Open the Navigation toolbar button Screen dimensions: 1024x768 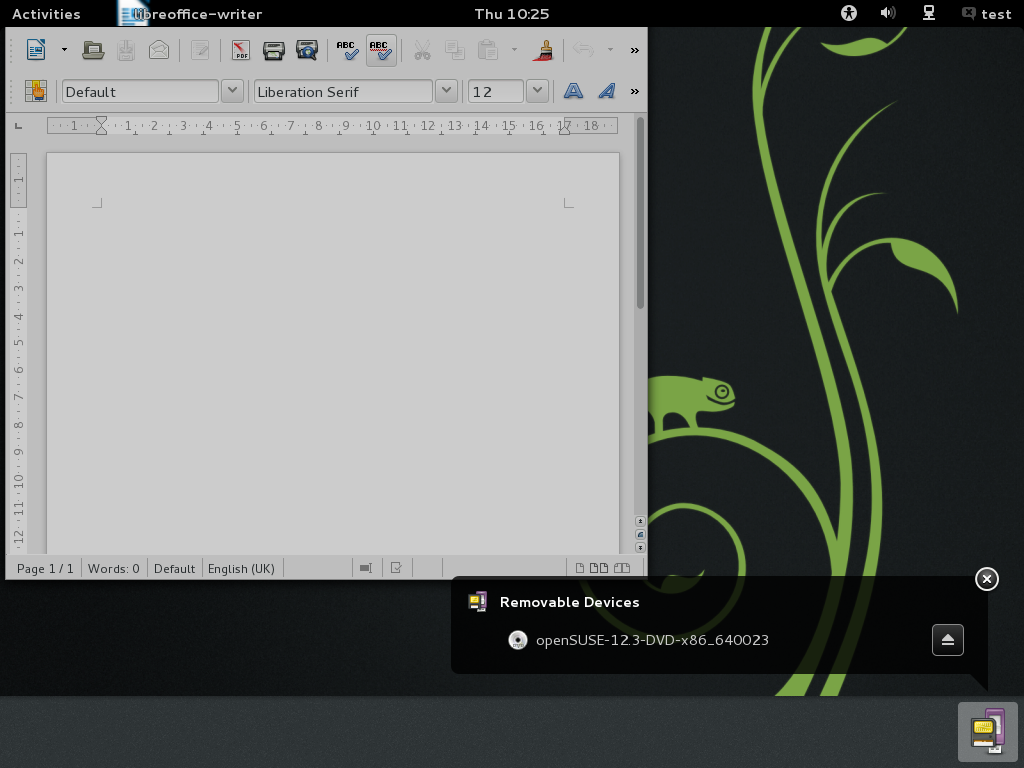pyautogui.click(x=641, y=534)
